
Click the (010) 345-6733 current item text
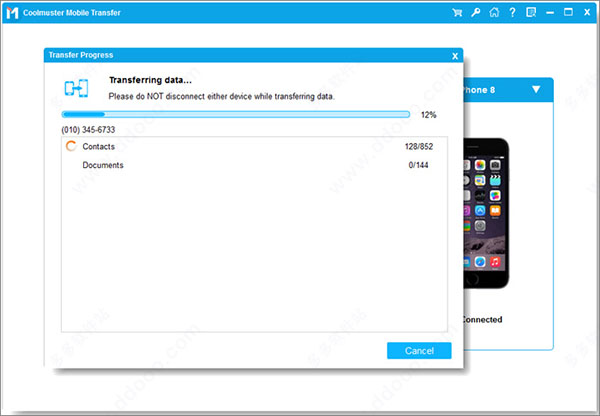pos(88,130)
